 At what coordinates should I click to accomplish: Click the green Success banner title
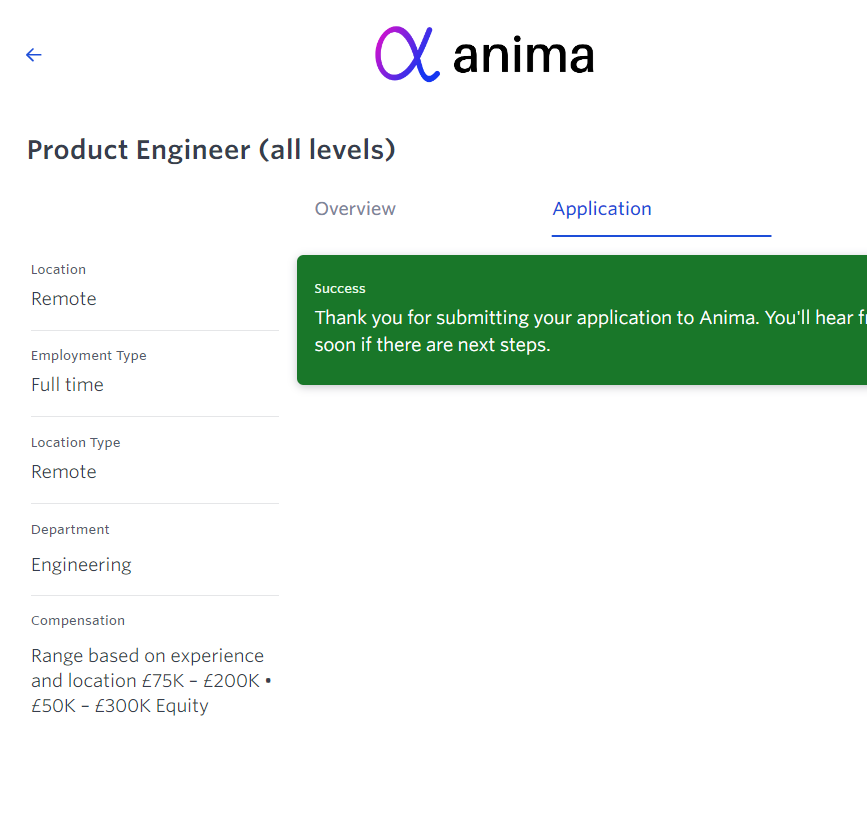click(x=340, y=288)
